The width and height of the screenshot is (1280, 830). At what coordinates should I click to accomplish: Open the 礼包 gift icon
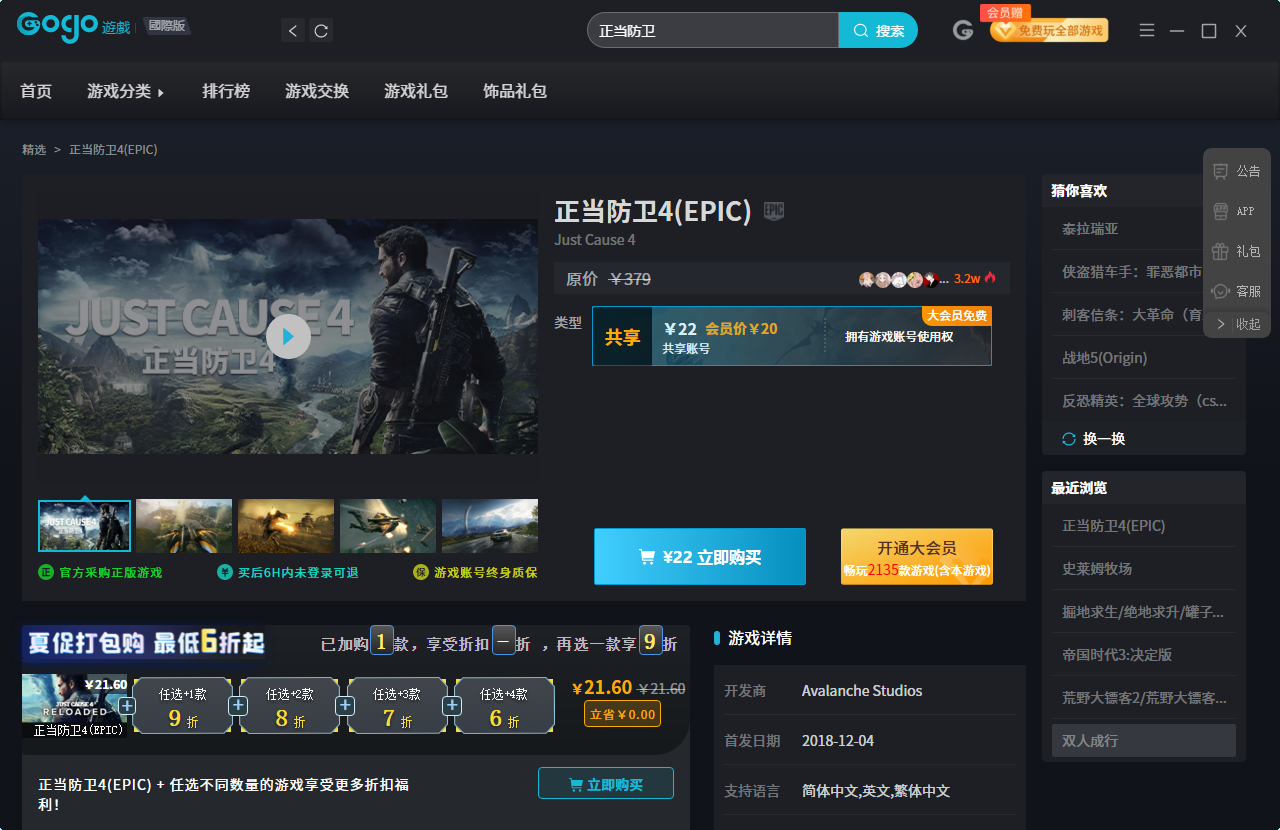pyautogui.click(x=1220, y=251)
